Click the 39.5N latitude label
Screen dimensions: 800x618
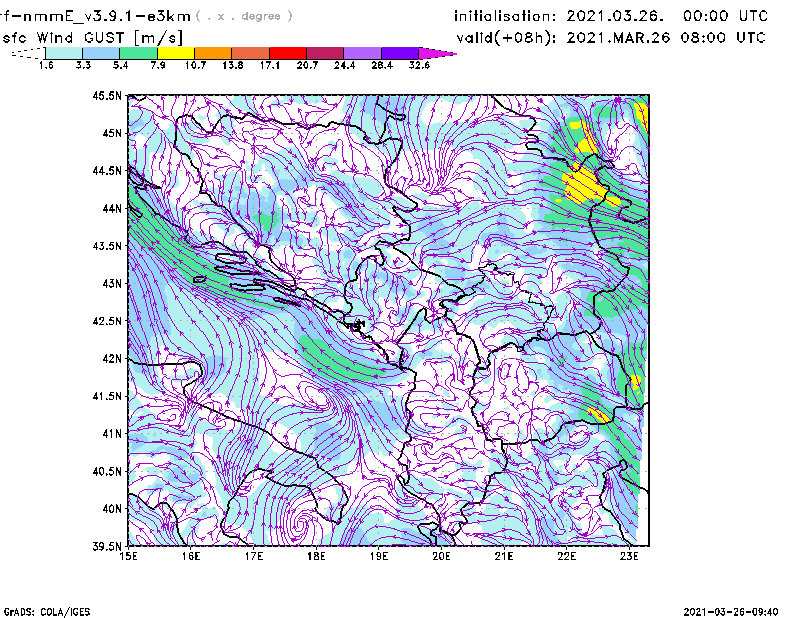(x=108, y=547)
